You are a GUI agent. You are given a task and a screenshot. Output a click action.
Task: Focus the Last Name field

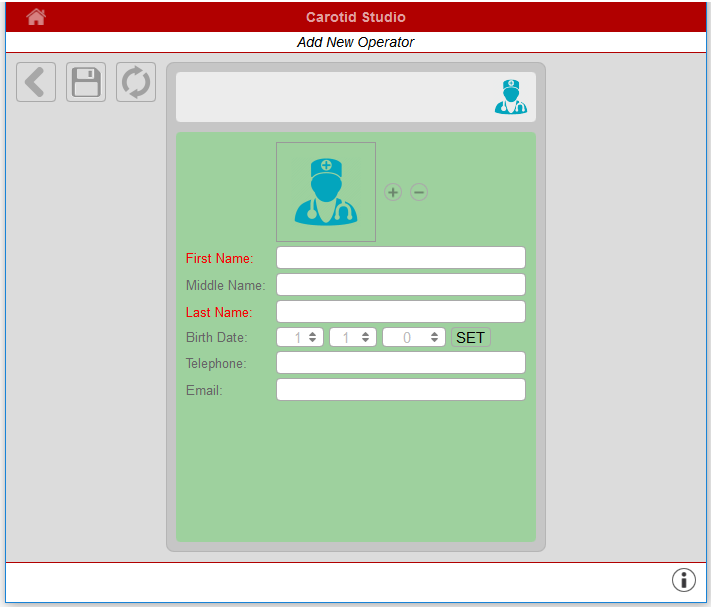[x=401, y=311]
